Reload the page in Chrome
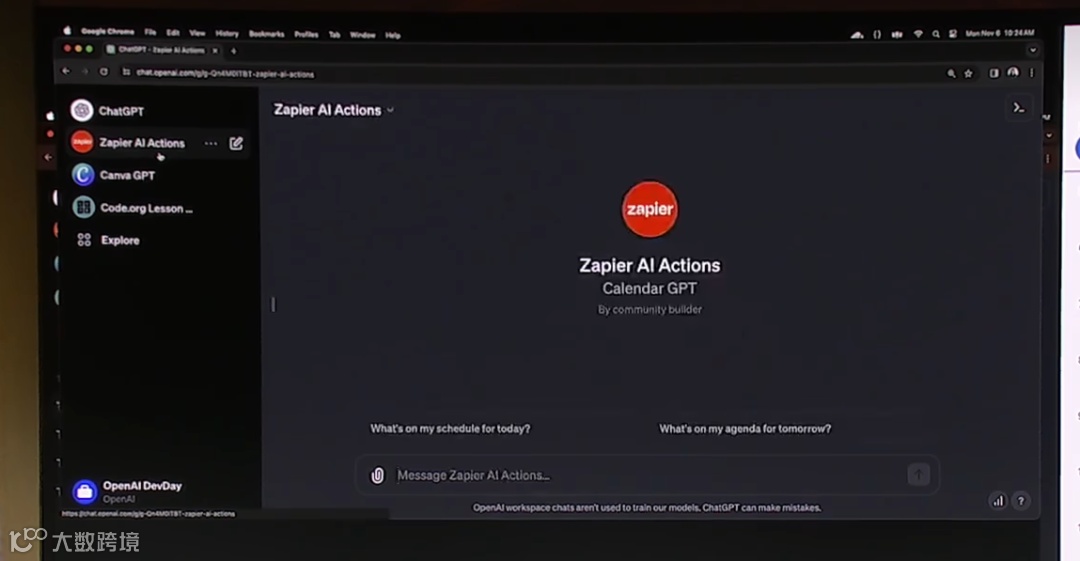Screen dimensions: 1080x561 [x=104, y=72]
